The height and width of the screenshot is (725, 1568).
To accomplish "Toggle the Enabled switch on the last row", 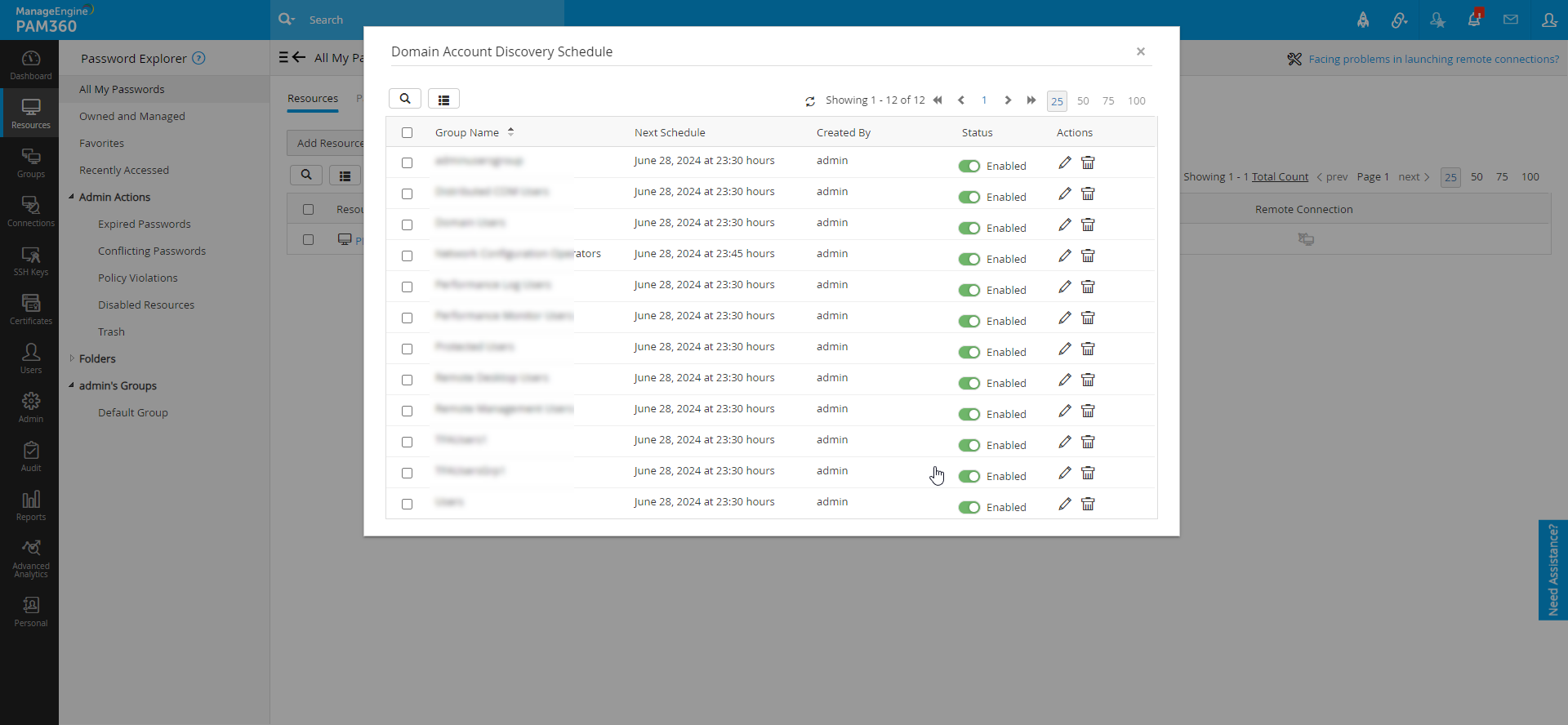I will coord(969,507).
